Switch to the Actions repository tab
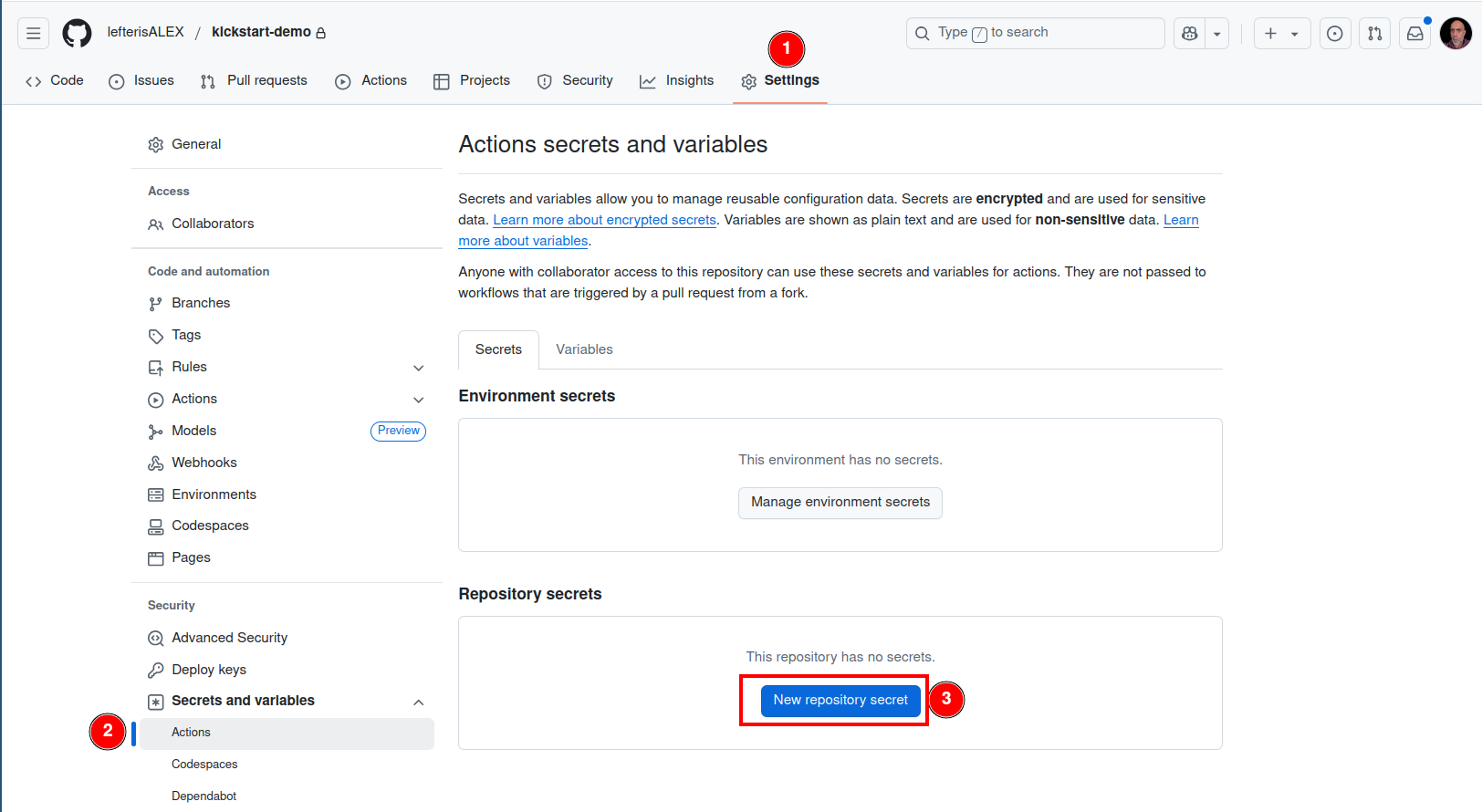The height and width of the screenshot is (812, 1482). point(370,80)
